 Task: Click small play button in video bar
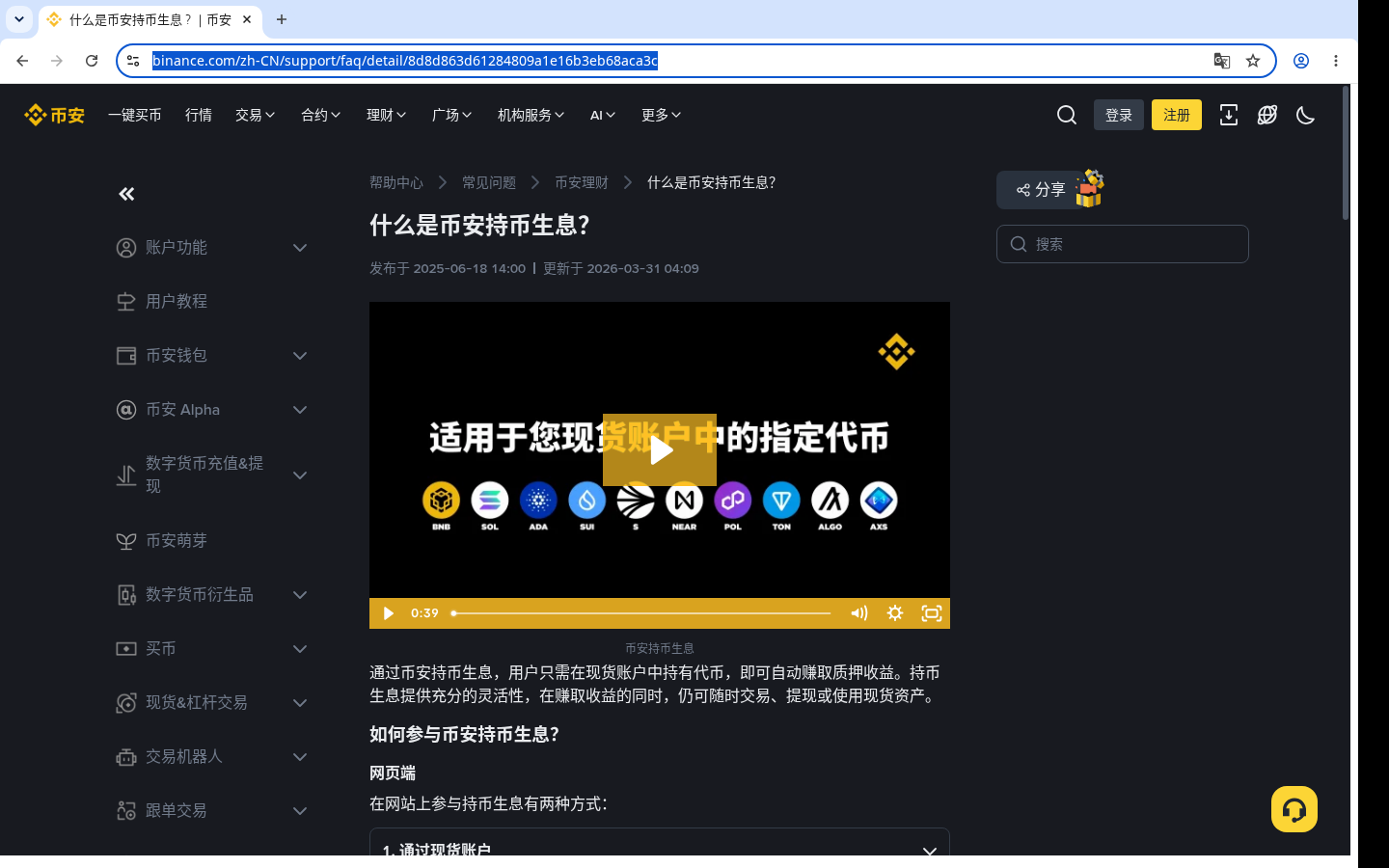coord(388,613)
